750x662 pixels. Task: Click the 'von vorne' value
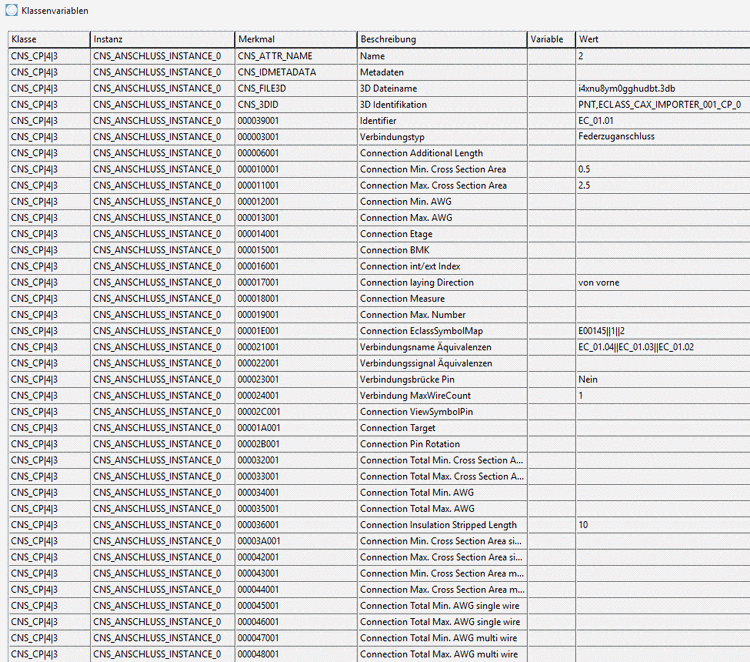click(598, 283)
